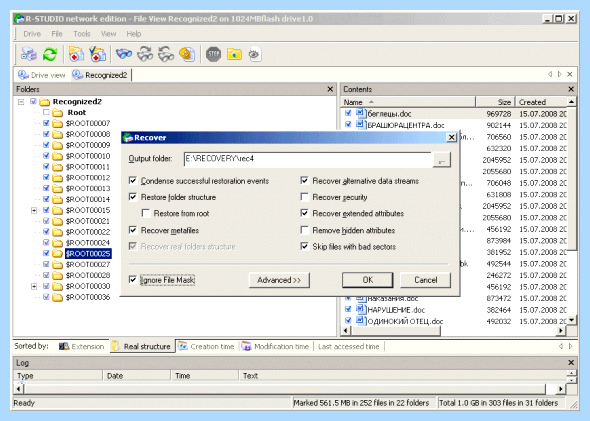Close the Recover dialog
The height and width of the screenshot is (421, 590).
pyautogui.click(x=451, y=138)
